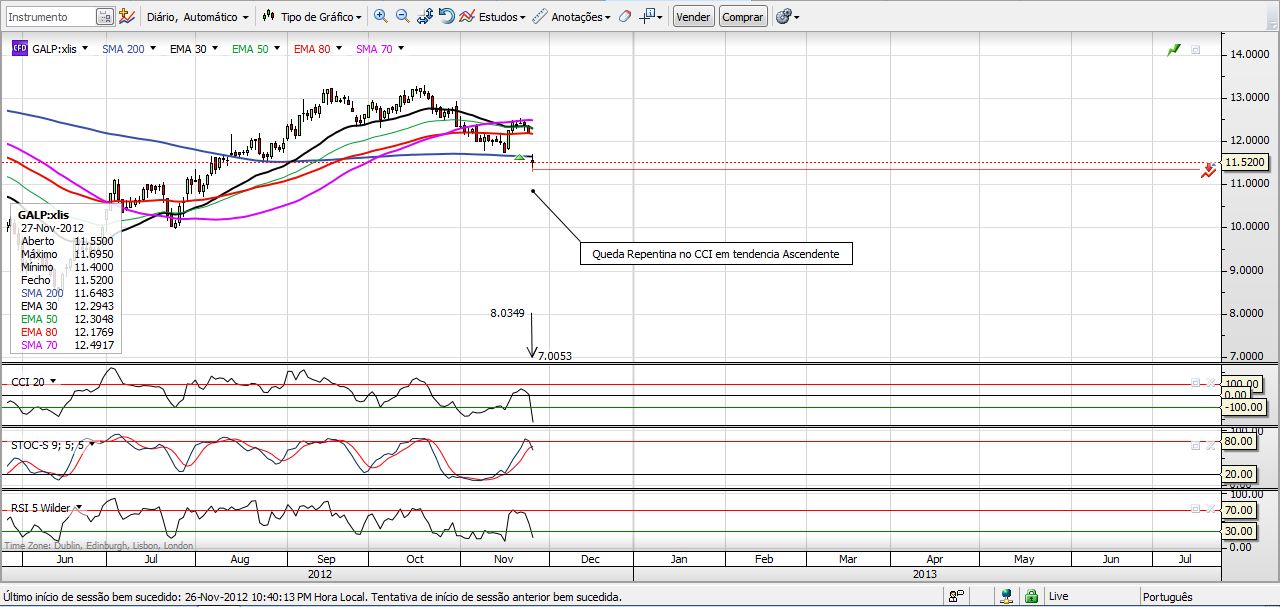Toggle maximize on RSI 5 Wilder panel
1280x607 pixels.
click(1194, 509)
